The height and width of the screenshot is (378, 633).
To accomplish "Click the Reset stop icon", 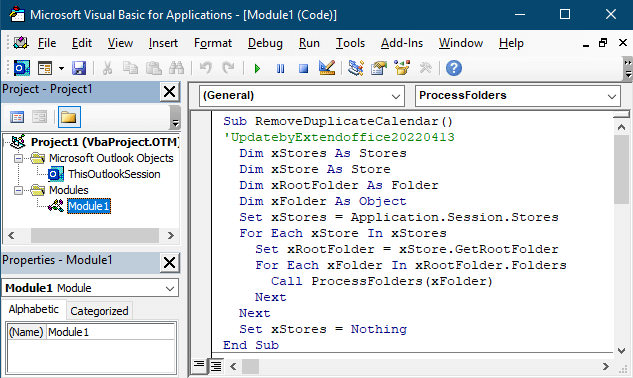I will point(303,68).
